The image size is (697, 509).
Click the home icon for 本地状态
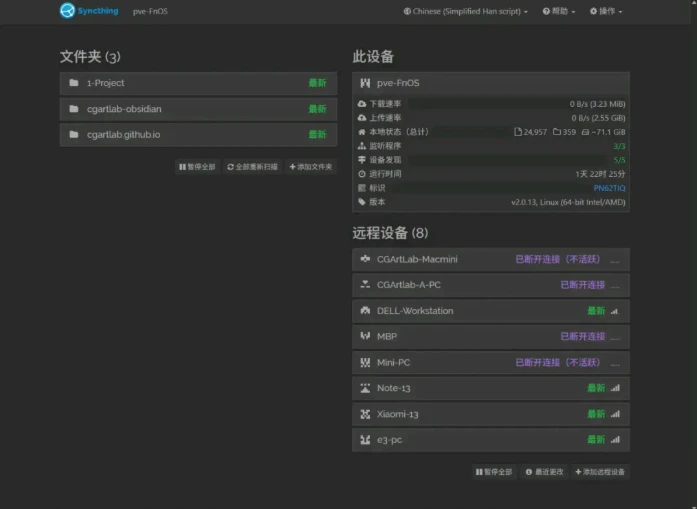tap(362, 132)
